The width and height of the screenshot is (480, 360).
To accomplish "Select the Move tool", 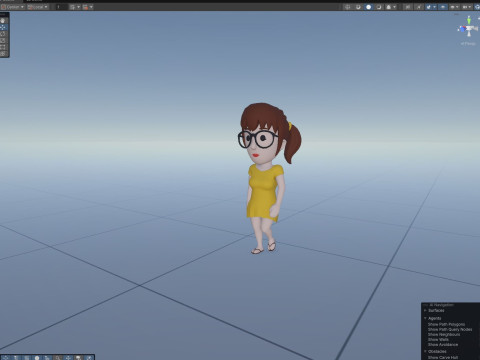I will tap(3, 27).
